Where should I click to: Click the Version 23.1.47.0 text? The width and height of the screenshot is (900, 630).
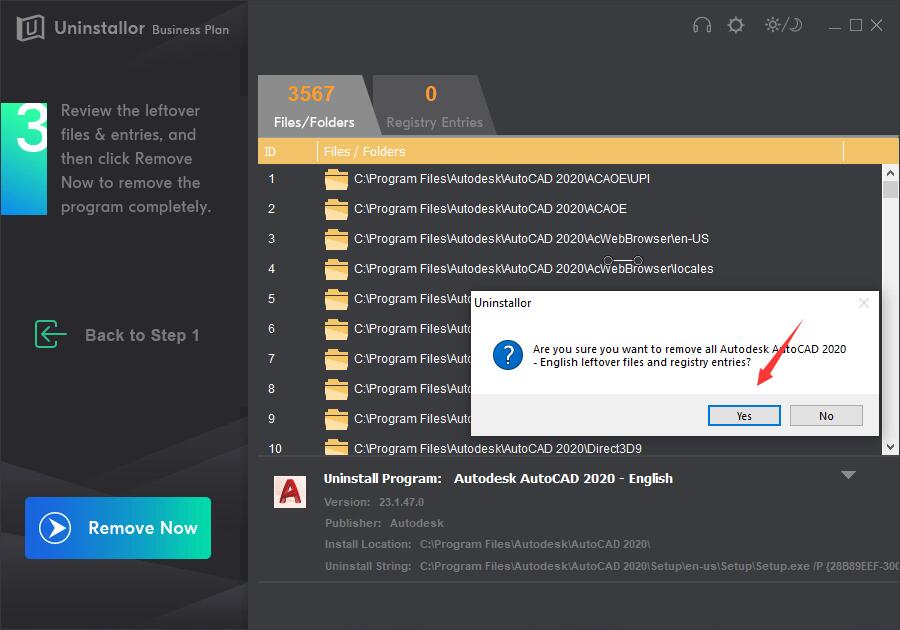(x=374, y=502)
